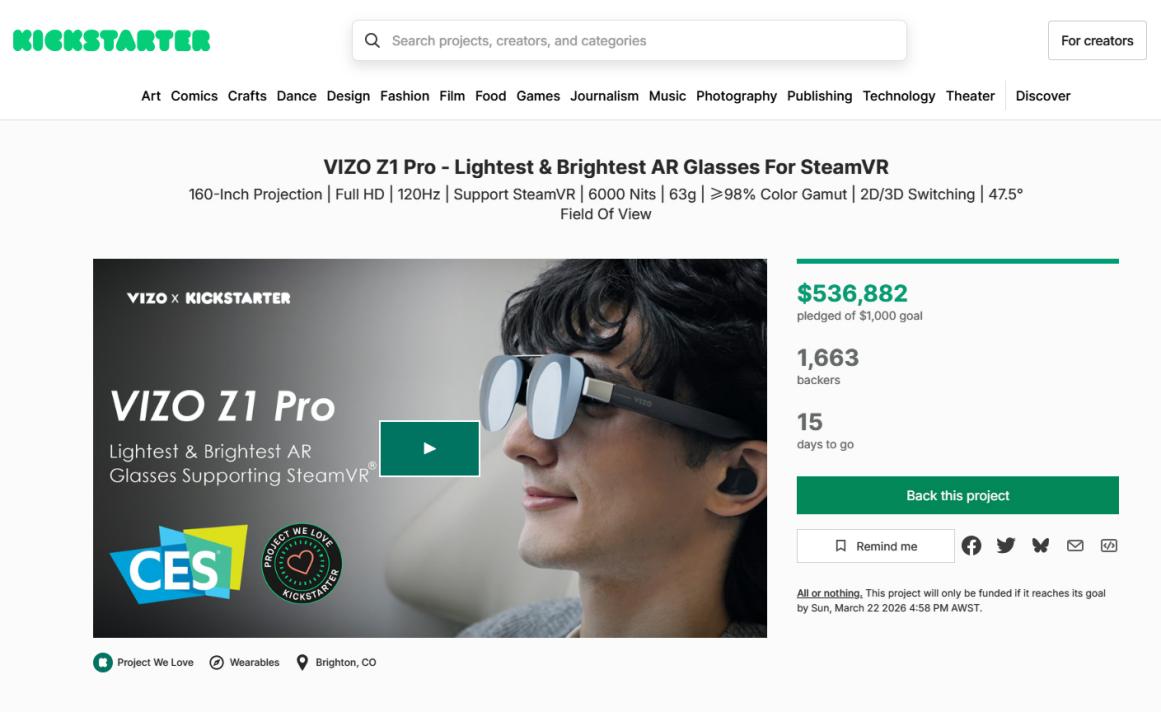Image resolution: width=1161 pixels, height=712 pixels.
Task: Toggle Remind me bookmark
Action: pos(876,546)
